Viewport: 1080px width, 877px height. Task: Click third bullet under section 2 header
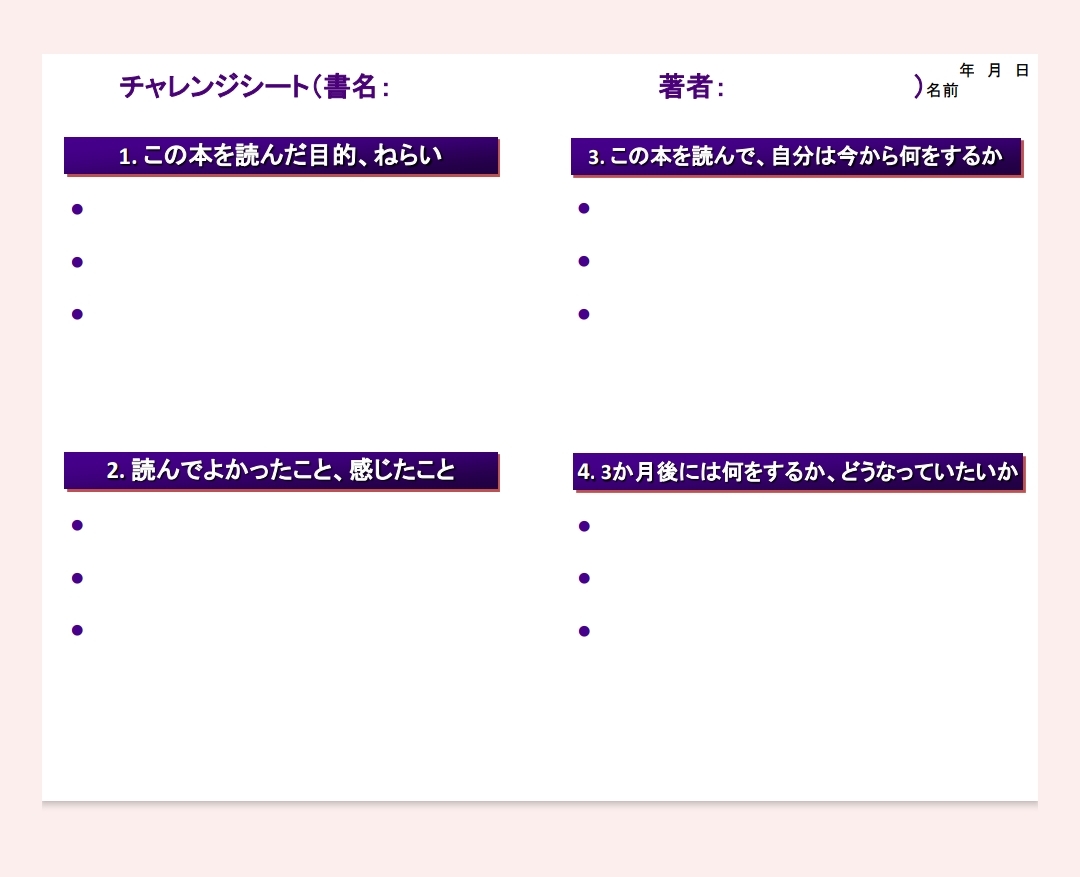point(77,630)
